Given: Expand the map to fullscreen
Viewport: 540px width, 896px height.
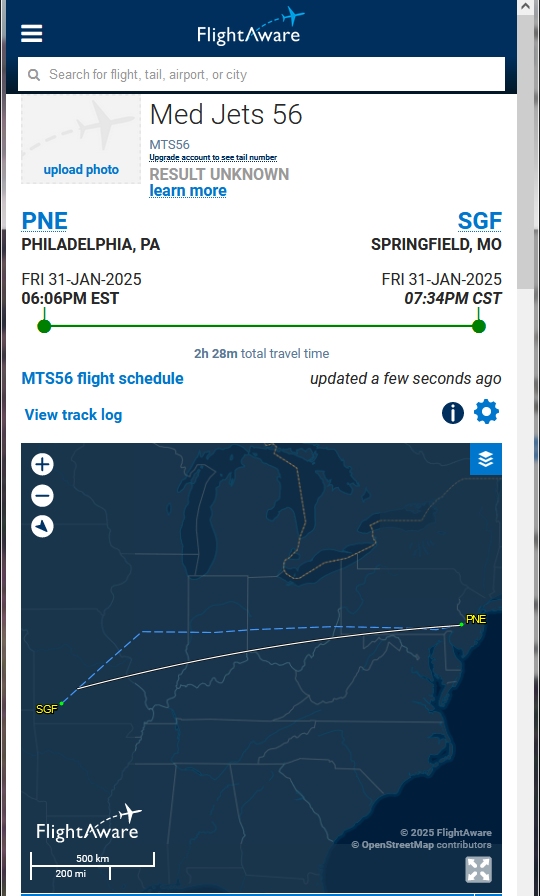Looking at the screenshot, I should pos(478,869).
